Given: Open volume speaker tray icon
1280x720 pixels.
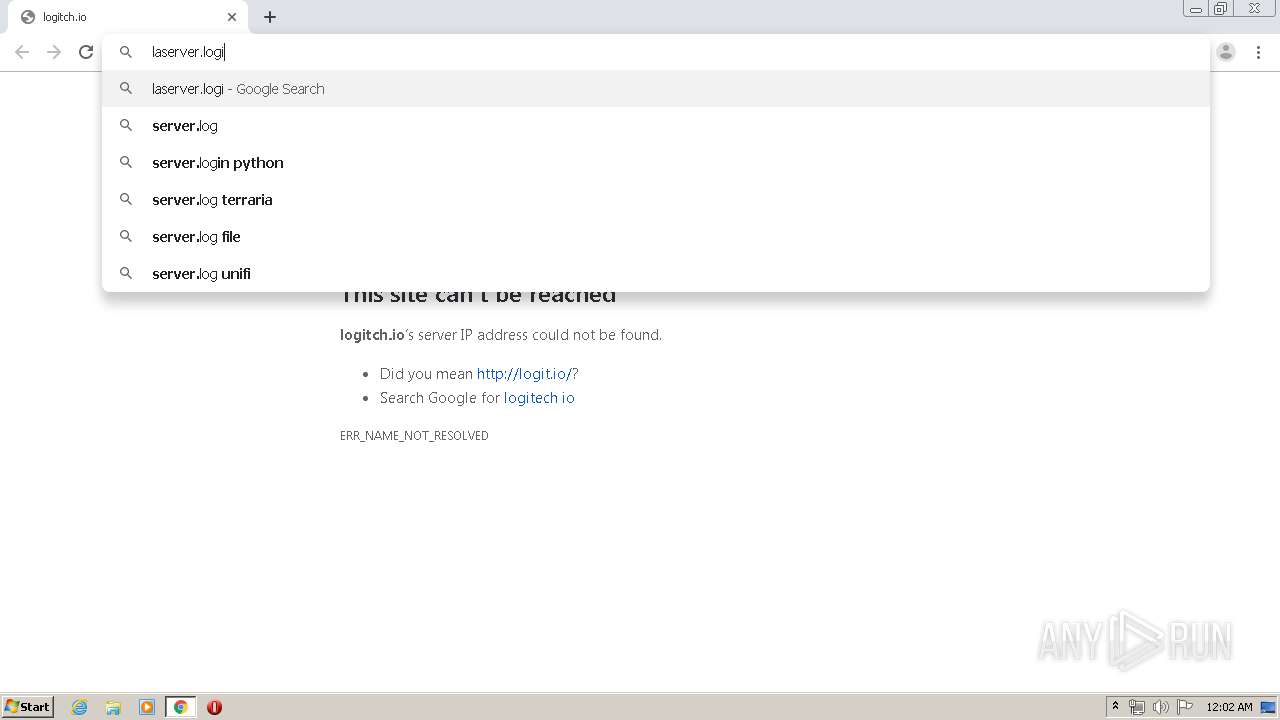Looking at the screenshot, I should click(1161, 707).
